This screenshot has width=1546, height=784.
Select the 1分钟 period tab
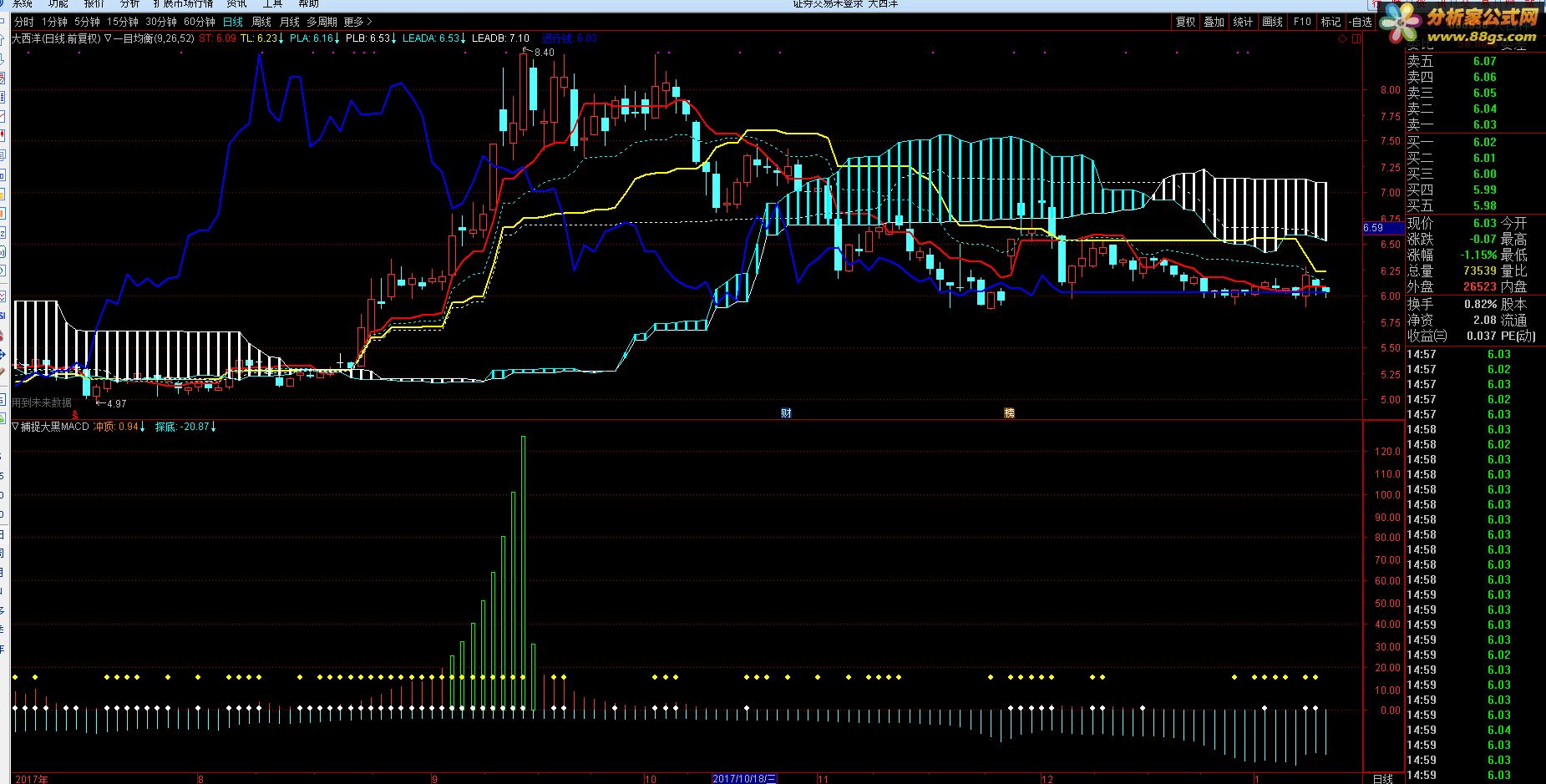tap(54, 22)
